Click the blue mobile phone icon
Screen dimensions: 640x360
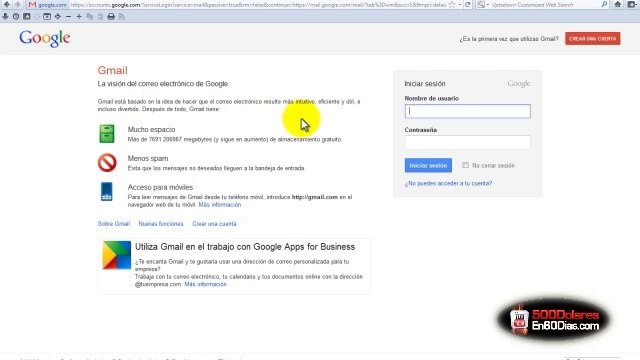click(107, 191)
